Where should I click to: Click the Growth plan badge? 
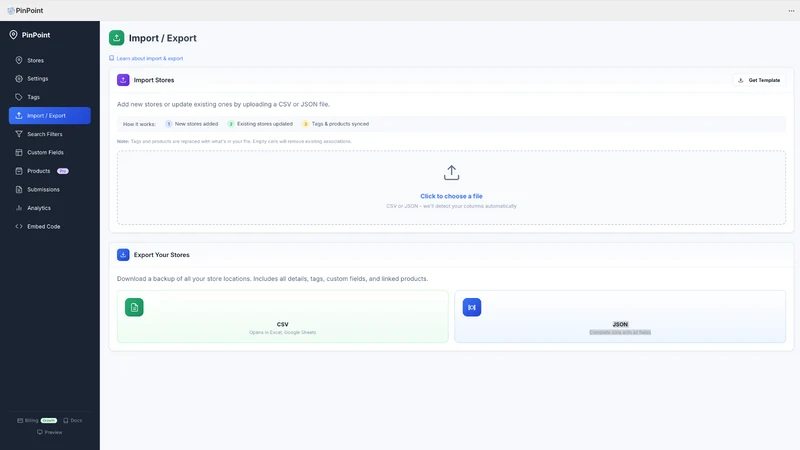pyautogui.click(x=49, y=420)
